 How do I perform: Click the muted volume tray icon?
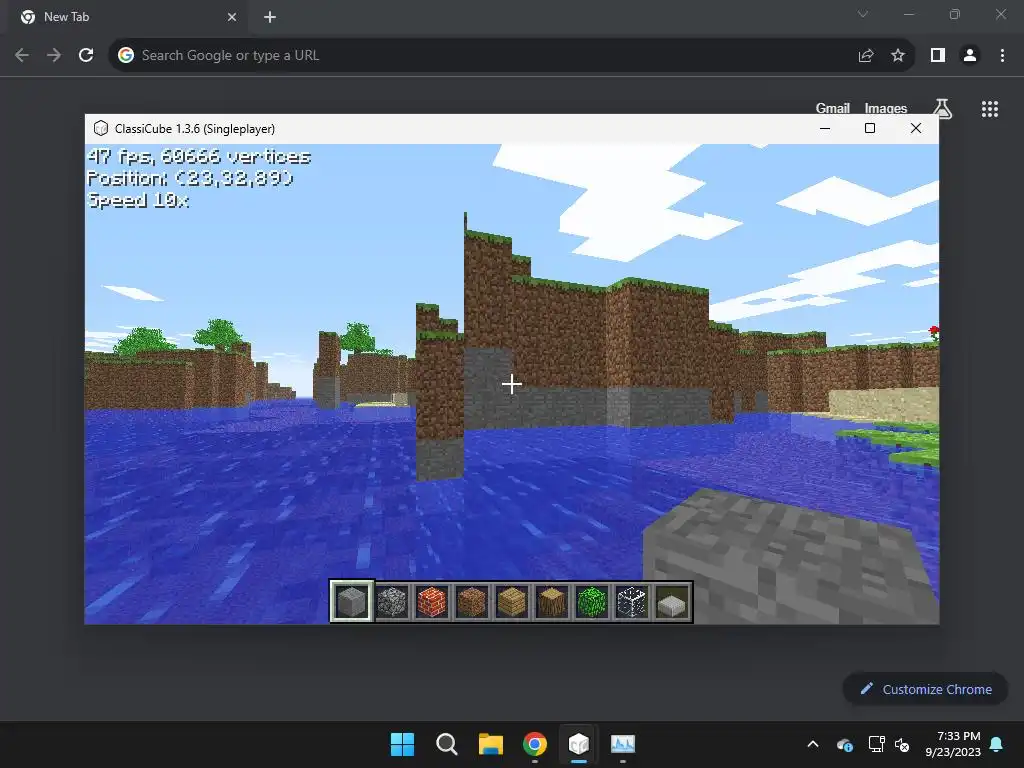903,744
